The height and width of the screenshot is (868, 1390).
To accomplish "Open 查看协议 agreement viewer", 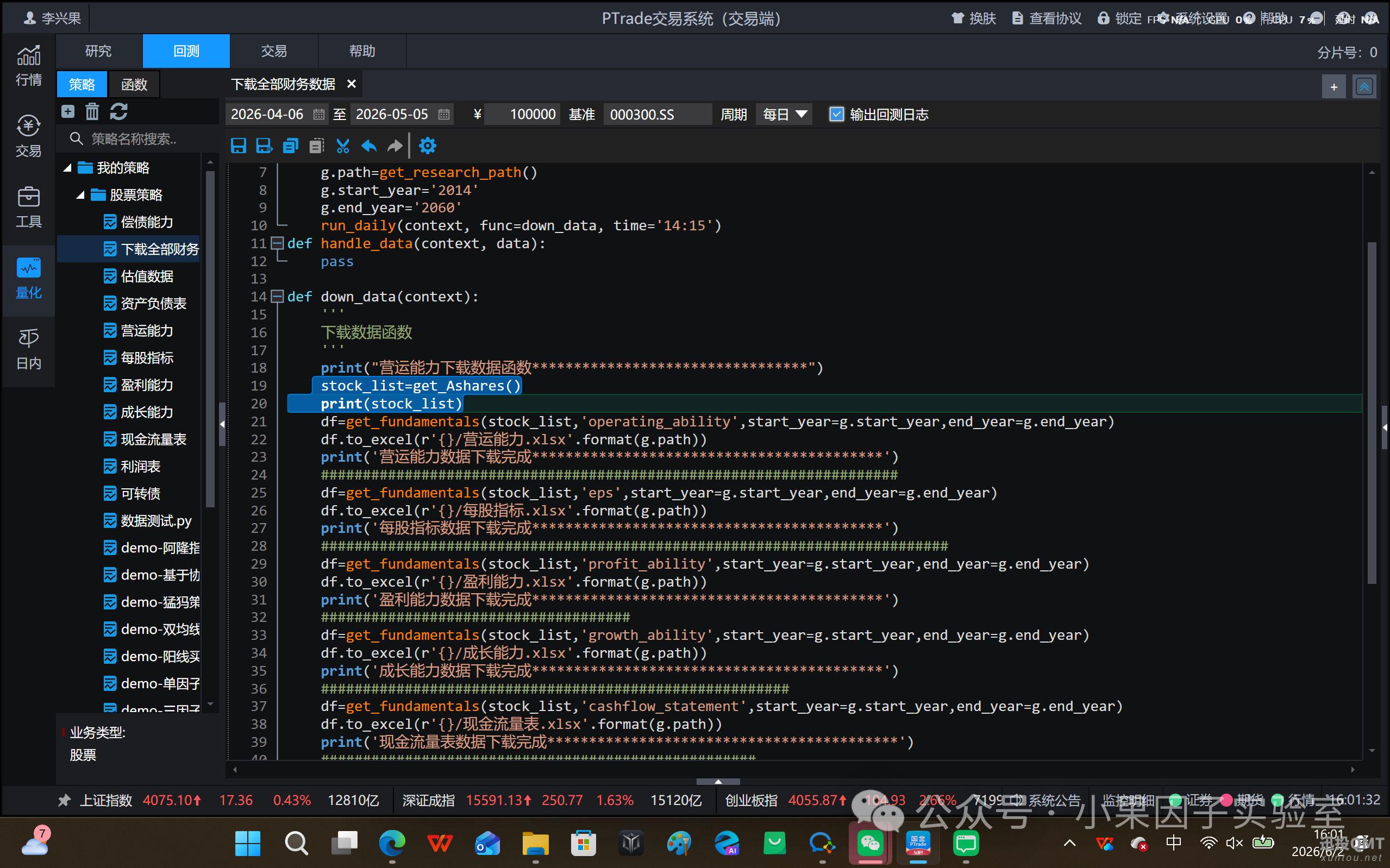I will point(1047,18).
